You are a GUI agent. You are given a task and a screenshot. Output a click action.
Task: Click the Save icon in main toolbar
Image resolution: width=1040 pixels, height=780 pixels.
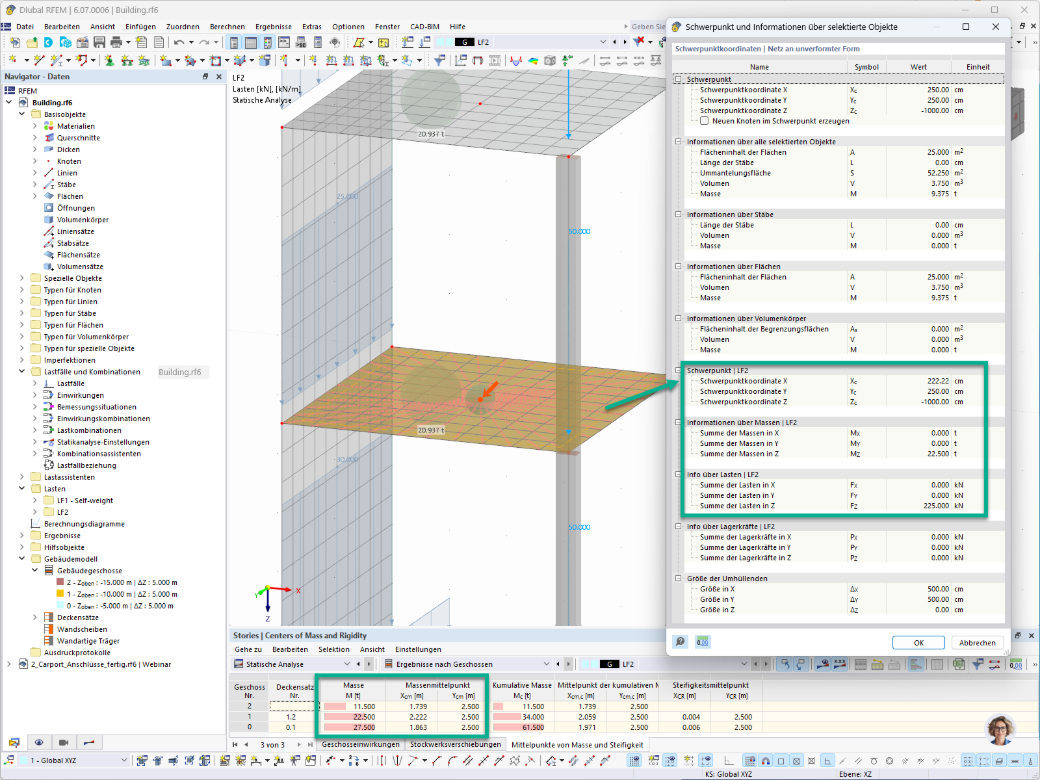(99, 42)
